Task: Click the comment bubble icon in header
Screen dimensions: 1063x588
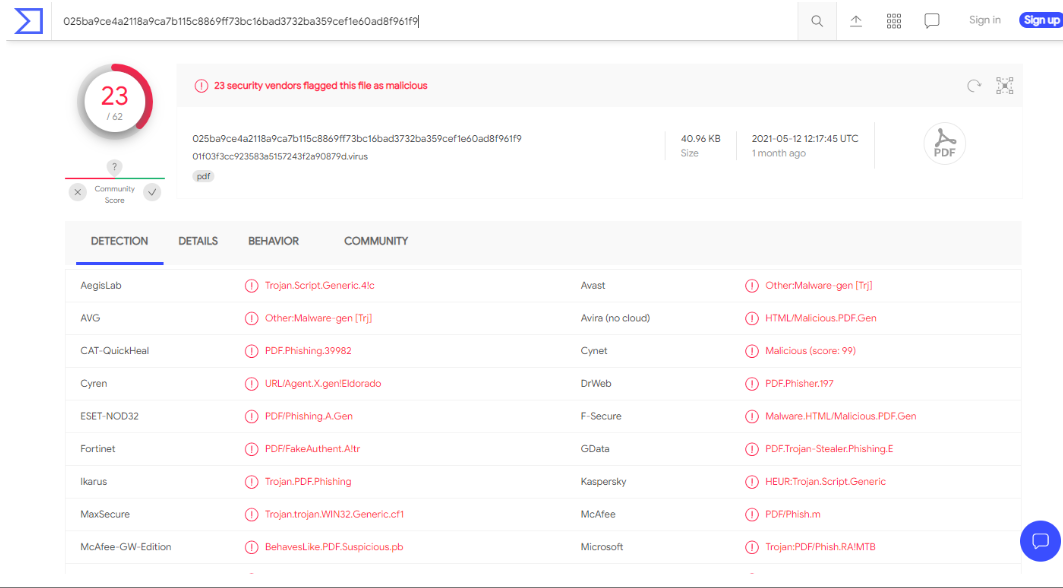Action: pyautogui.click(x=932, y=21)
